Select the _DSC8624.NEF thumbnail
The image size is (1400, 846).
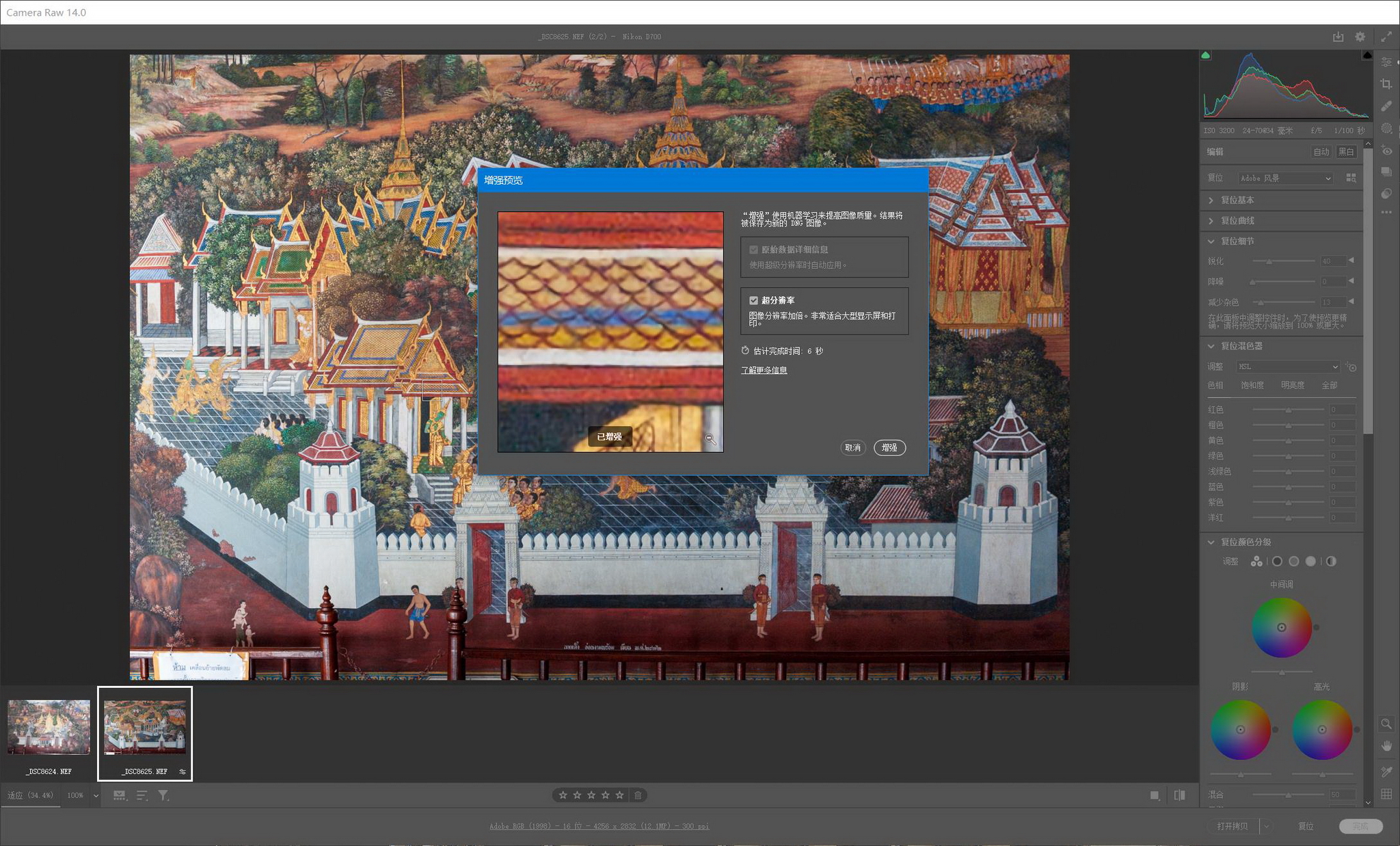[x=49, y=727]
